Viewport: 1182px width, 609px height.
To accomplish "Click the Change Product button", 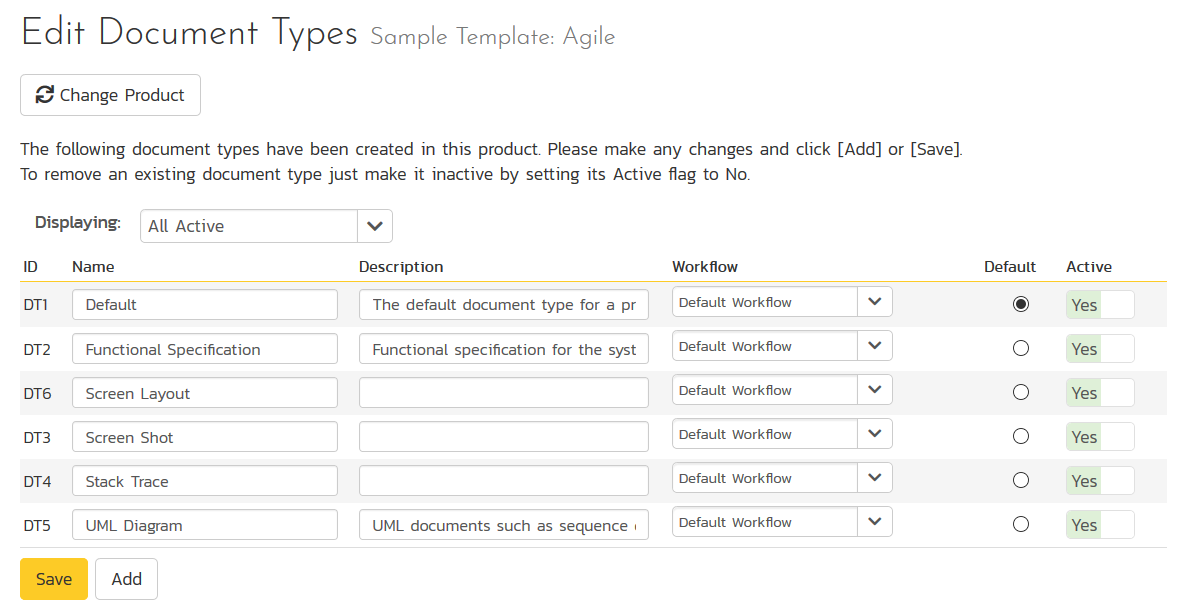I will 110,95.
